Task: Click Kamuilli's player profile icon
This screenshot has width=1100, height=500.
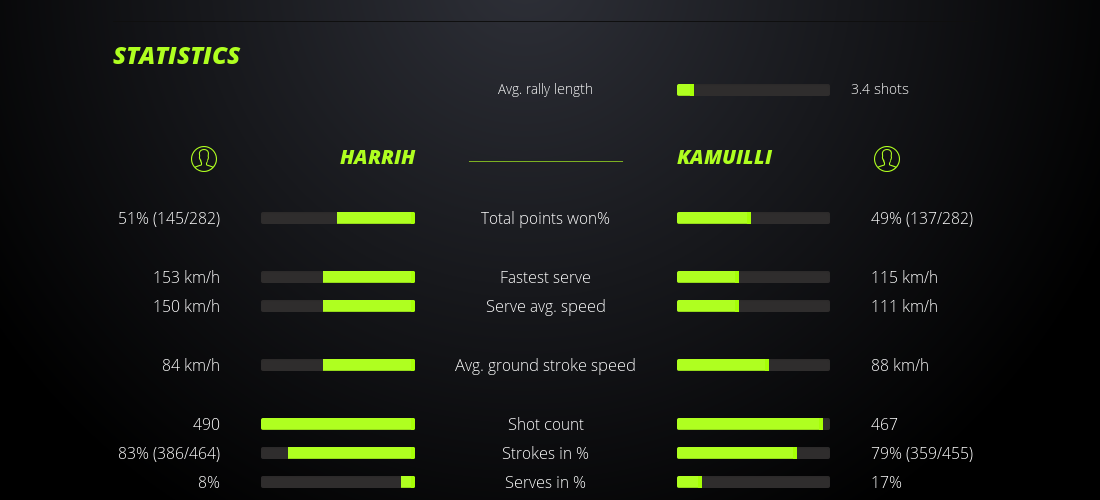Action: pos(887,158)
